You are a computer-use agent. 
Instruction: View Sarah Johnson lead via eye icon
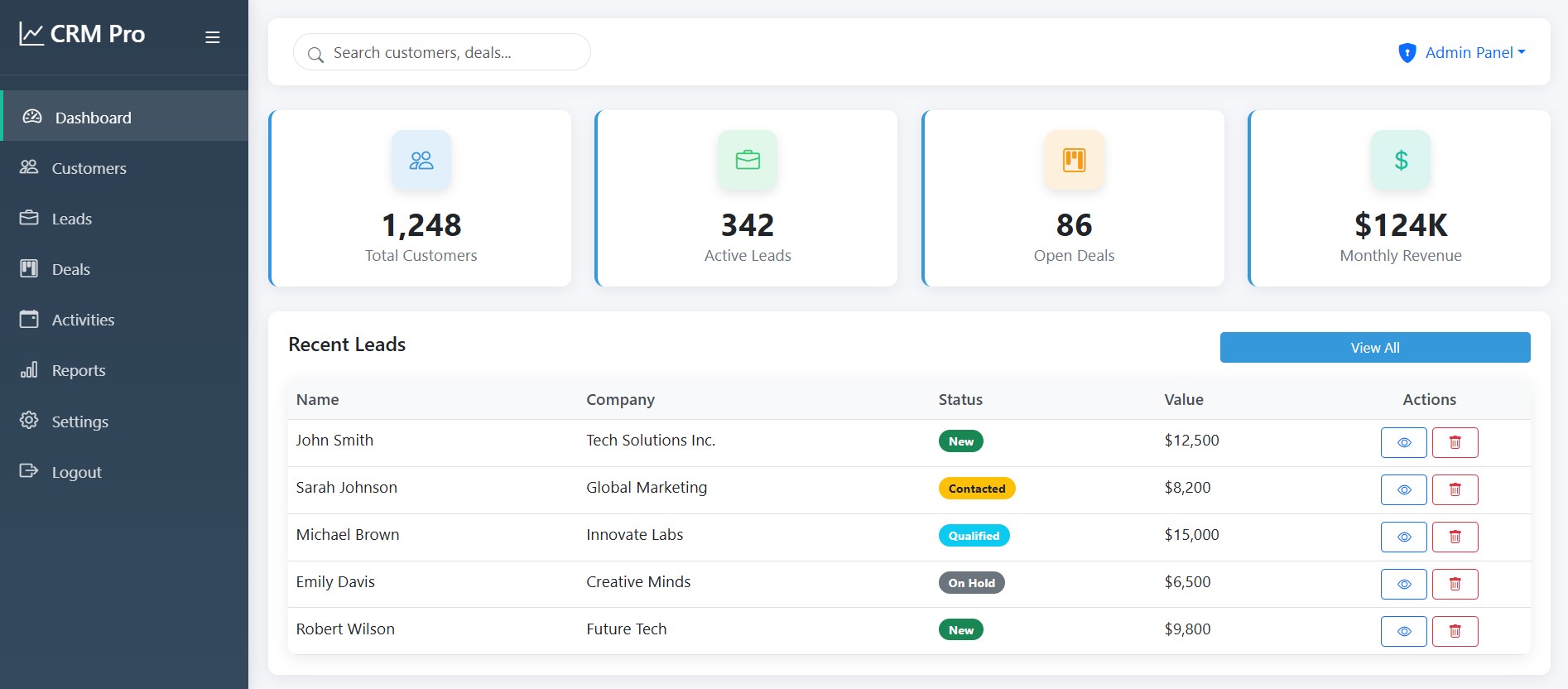click(x=1403, y=489)
